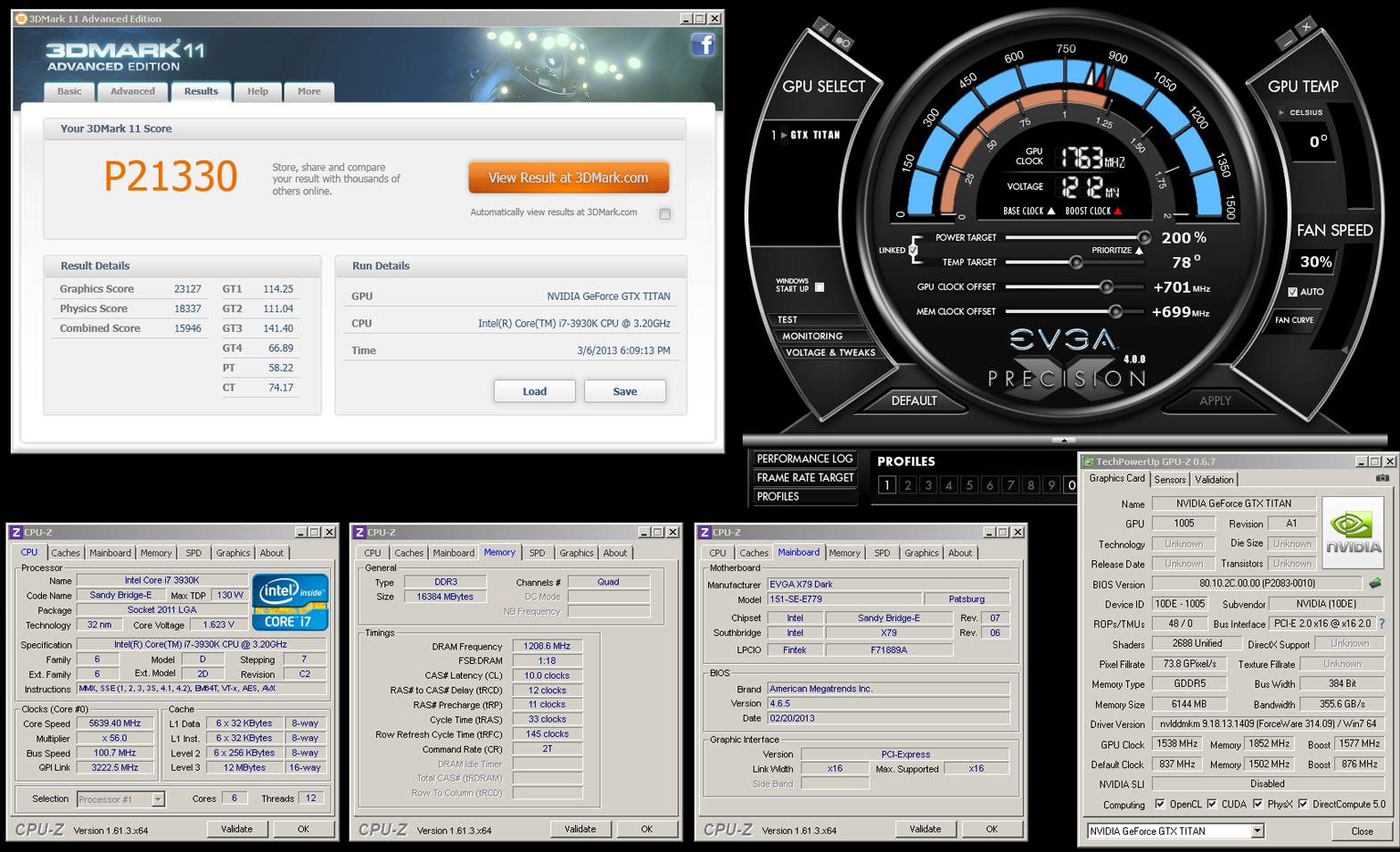1400x852 pixels.
Task: Uncheck the Linked targets checkbox
Action: tap(913, 250)
